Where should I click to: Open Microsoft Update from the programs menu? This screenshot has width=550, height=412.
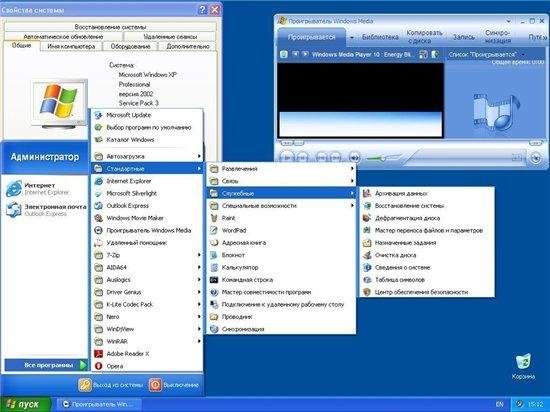click(147, 115)
